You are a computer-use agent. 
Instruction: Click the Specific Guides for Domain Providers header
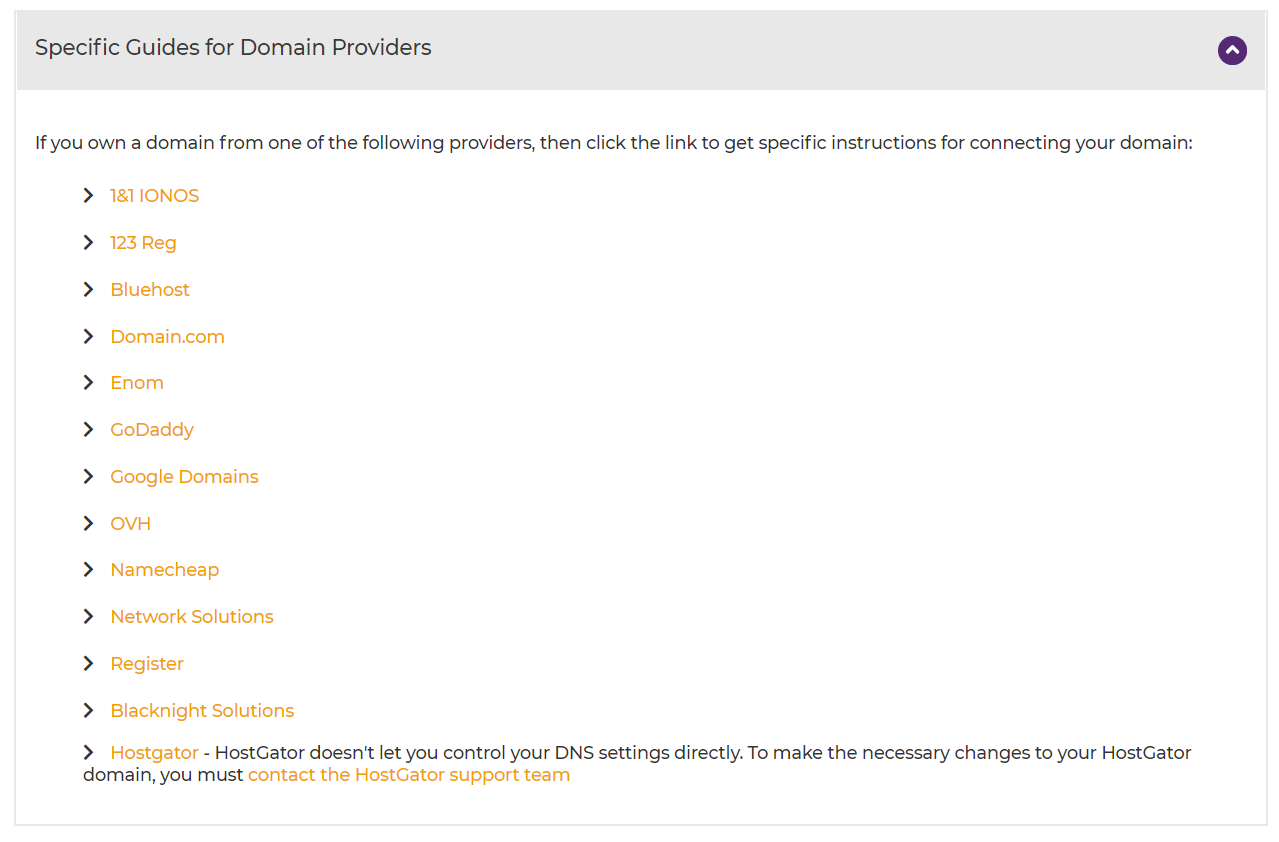click(233, 48)
